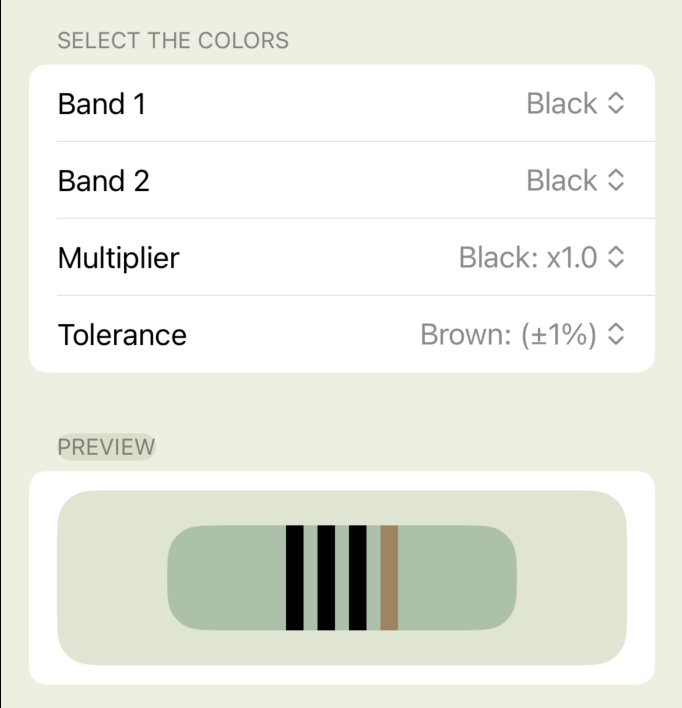Click the PREVIEW section header
This screenshot has width=682, height=708.
point(107,447)
